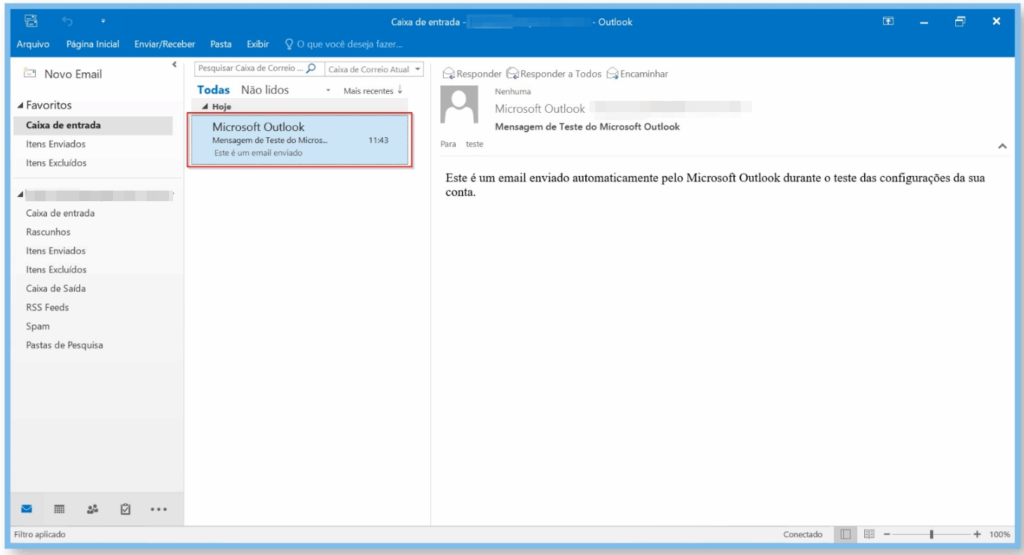Open the Rascunhos folder
Viewport: 1024px width, 555px height.
click(47, 232)
